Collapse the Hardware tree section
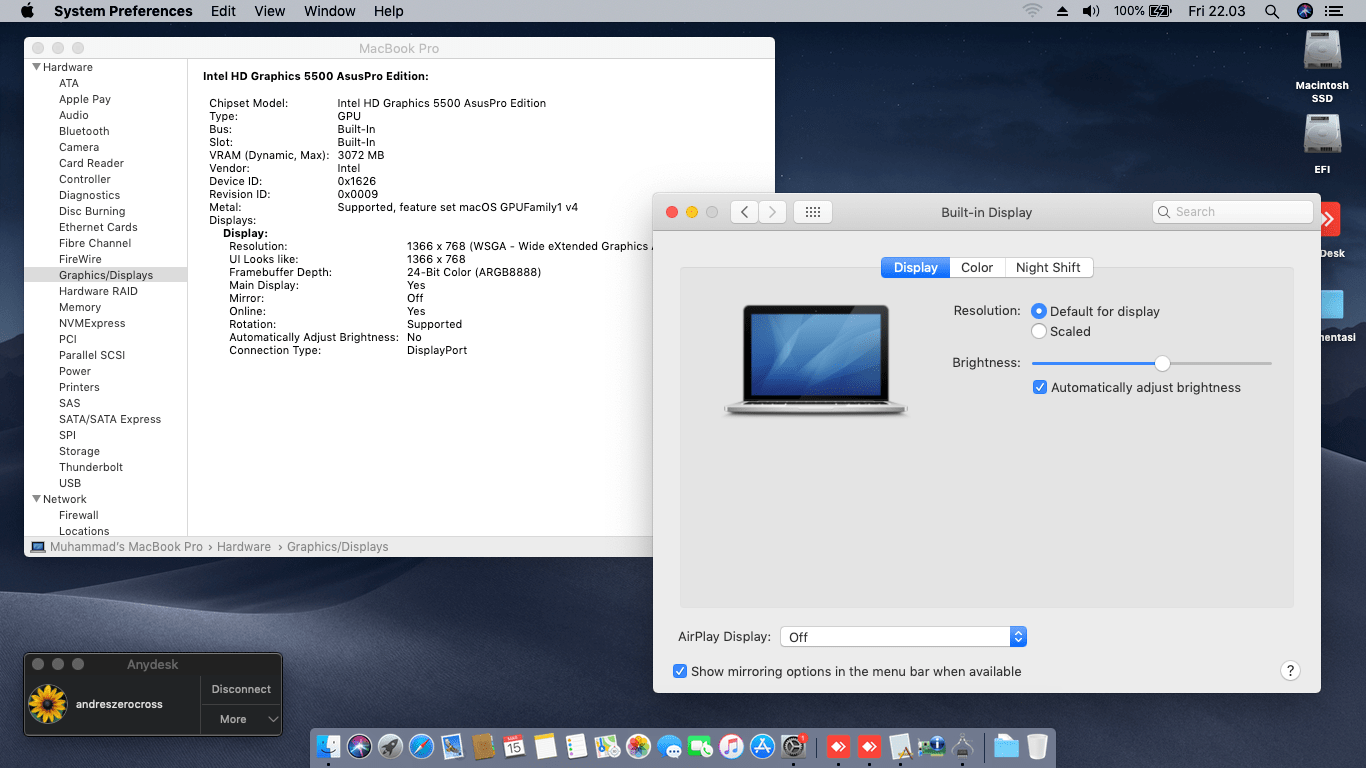Screen dimensions: 1366x768 [x=37, y=67]
